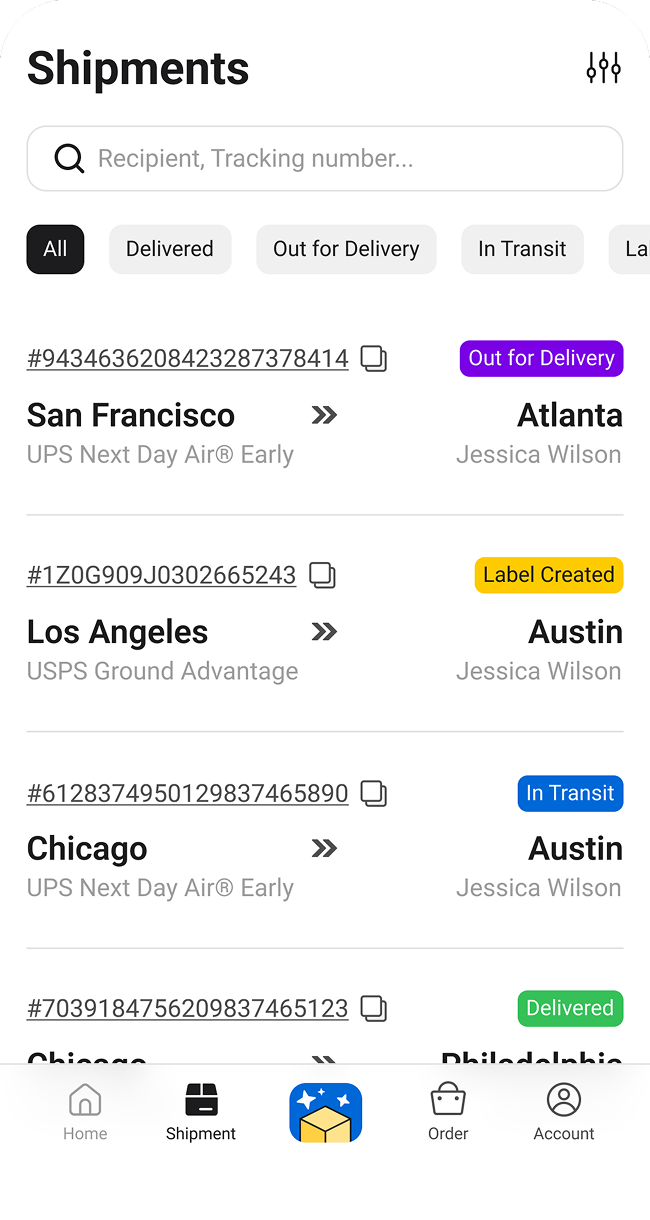Copy tracking number #7039184756209837465123
This screenshot has height=1220, width=650.
(x=374, y=1009)
